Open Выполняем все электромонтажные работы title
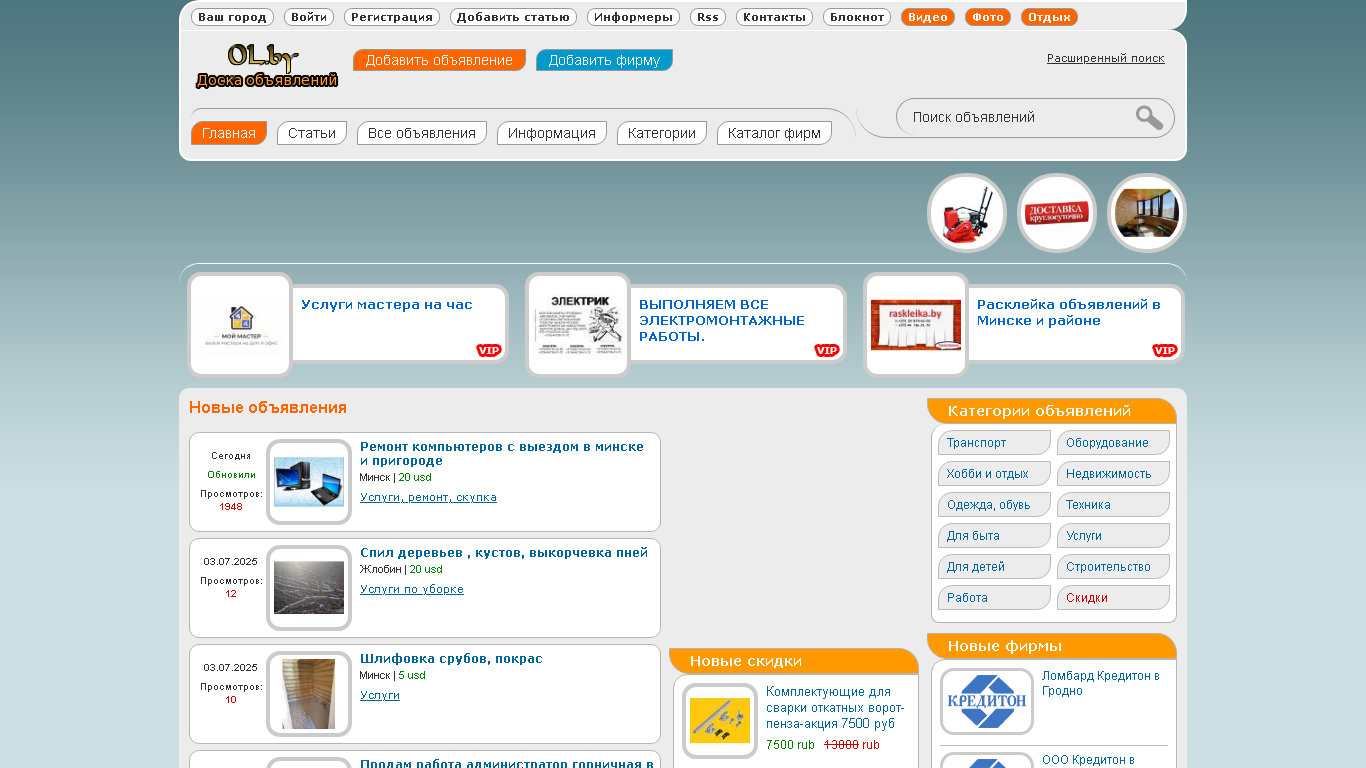Image resolution: width=1366 pixels, height=768 pixels. click(x=722, y=321)
